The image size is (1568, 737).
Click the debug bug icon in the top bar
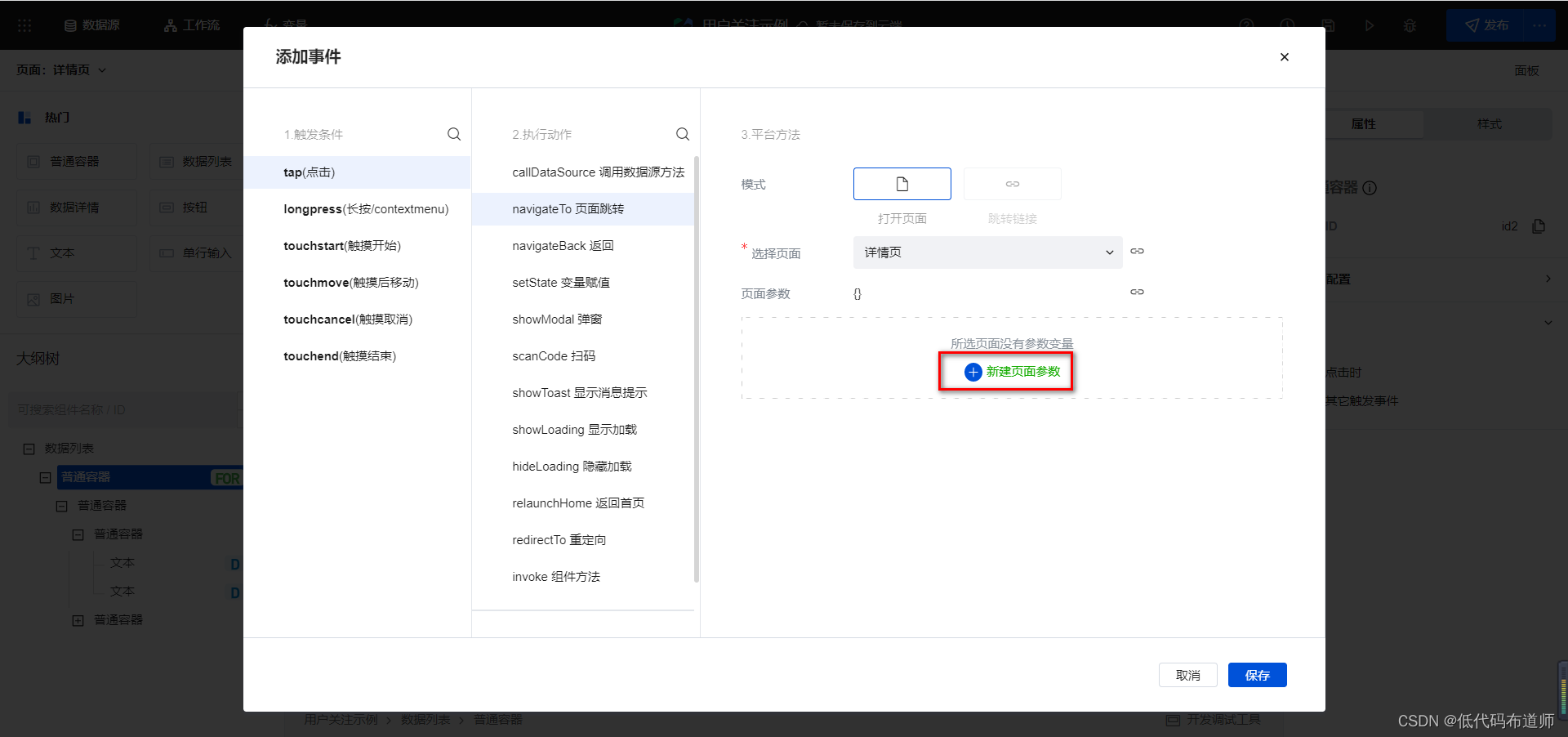click(x=1410, y=25)
